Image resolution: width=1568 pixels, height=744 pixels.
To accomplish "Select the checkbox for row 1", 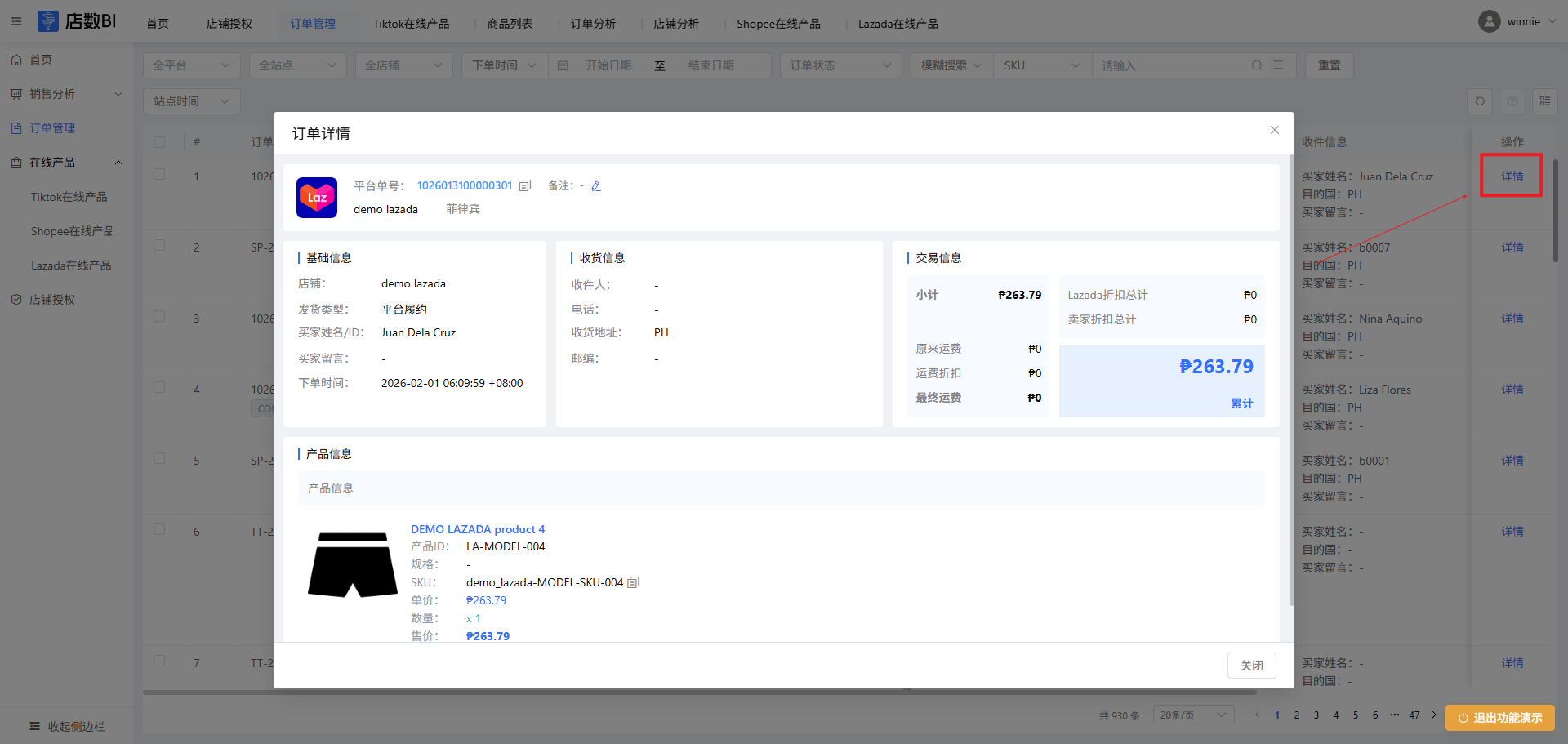I will [159, 175].
